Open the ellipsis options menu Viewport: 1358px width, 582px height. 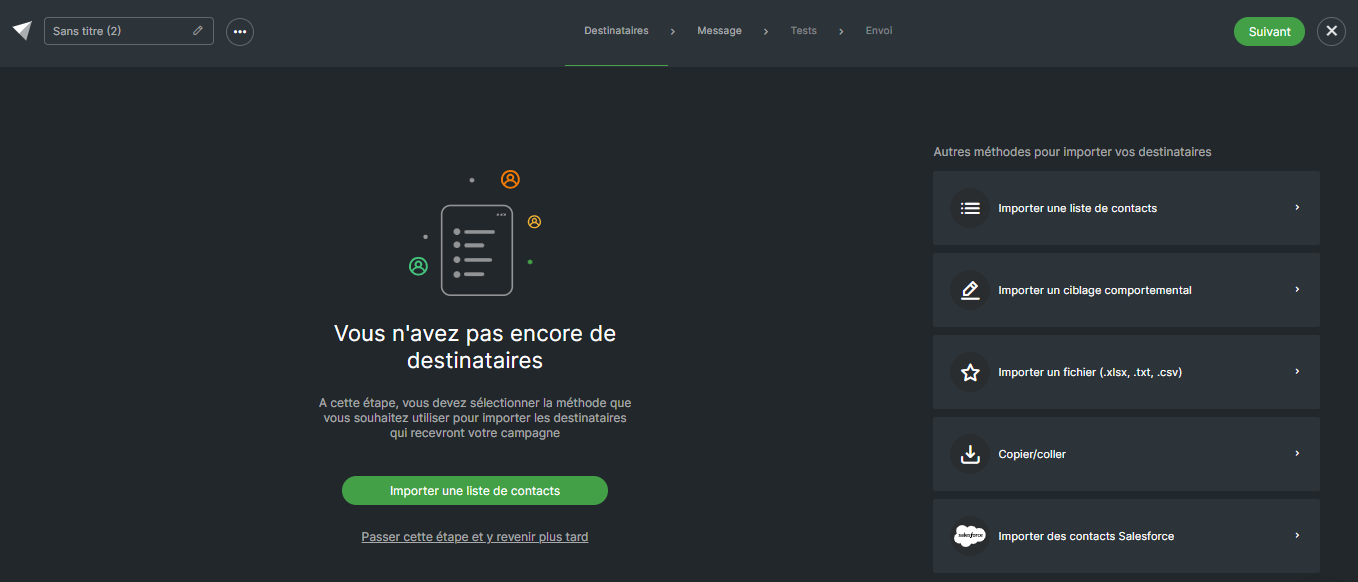click(x=239, y=31)
